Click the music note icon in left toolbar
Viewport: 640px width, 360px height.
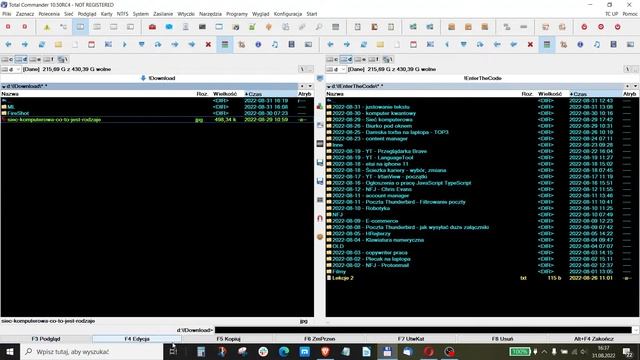(275, 44)
